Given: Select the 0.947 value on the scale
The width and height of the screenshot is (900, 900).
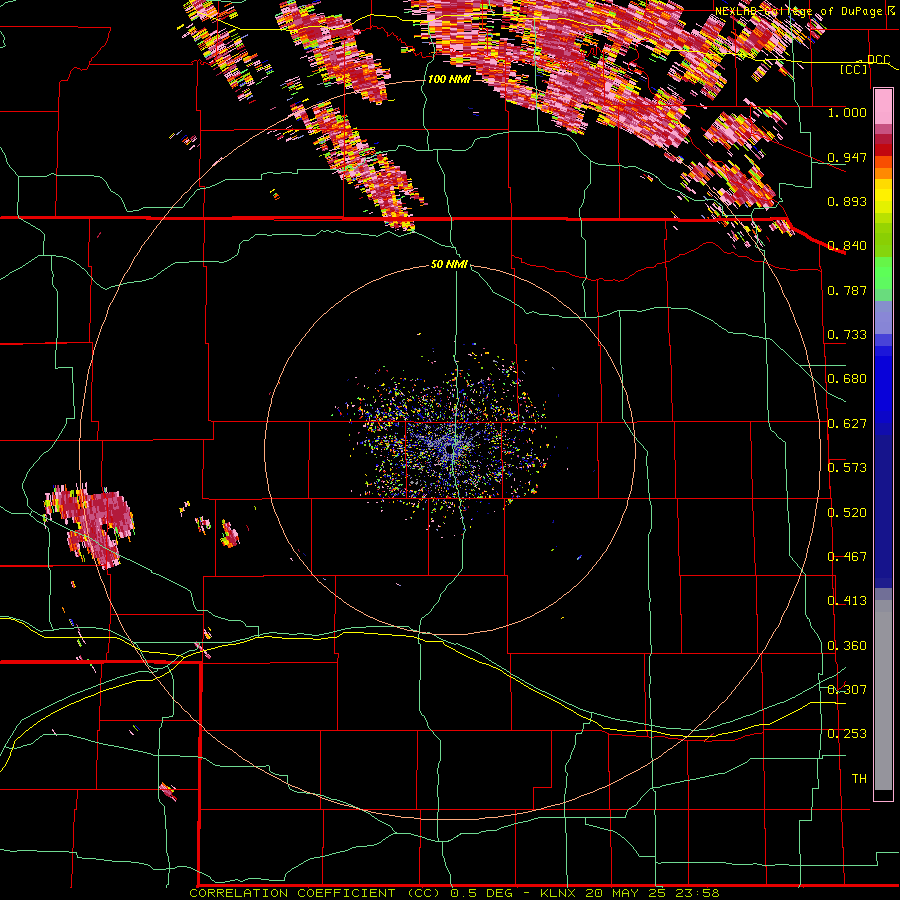Looking at the screenshot, I should click(847, 157).
